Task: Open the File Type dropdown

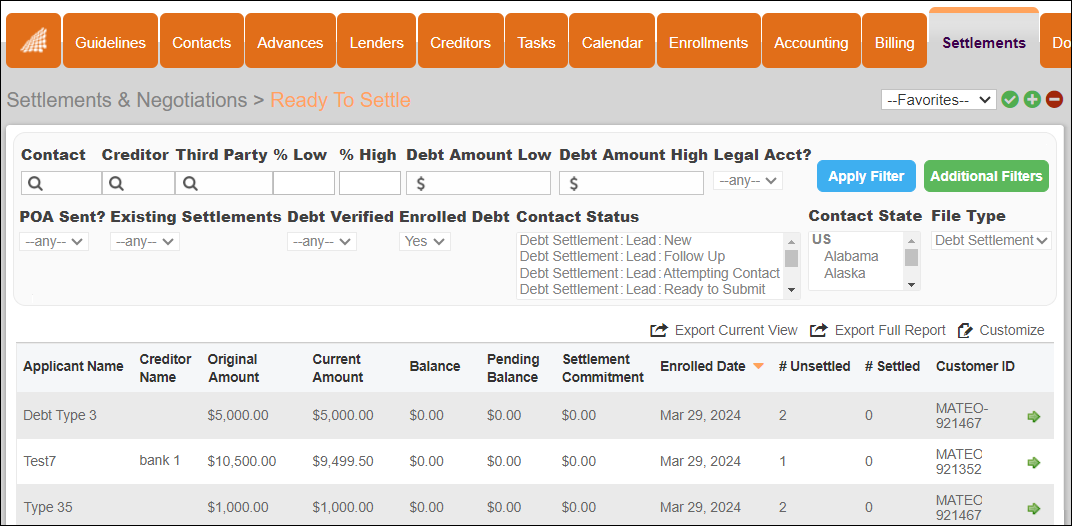Action: (x=991, y=240)
